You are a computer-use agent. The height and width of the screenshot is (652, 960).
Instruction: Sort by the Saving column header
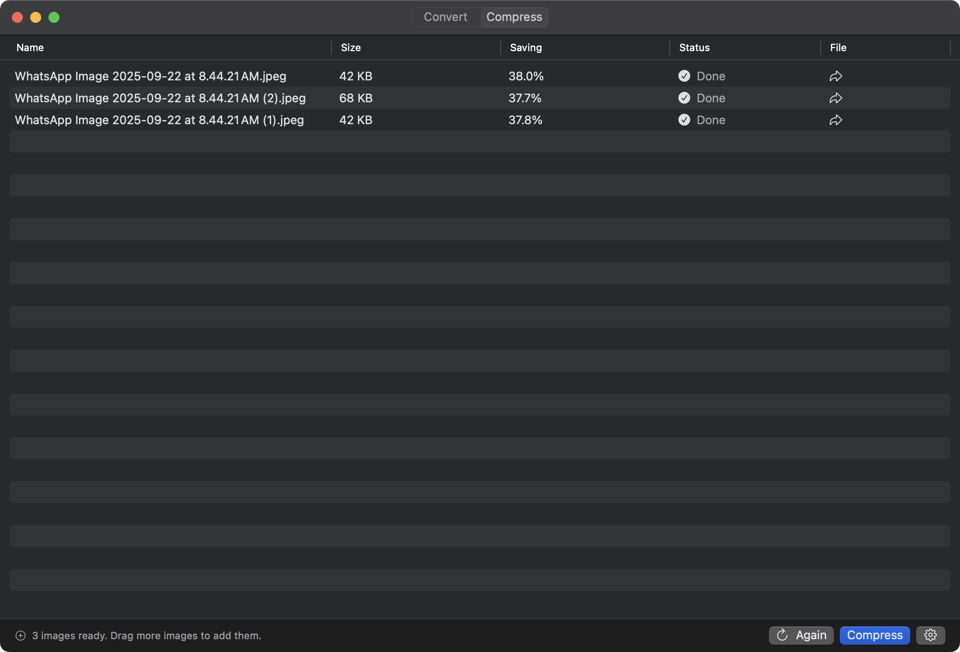pyautogui.click(x=526, y=48)
